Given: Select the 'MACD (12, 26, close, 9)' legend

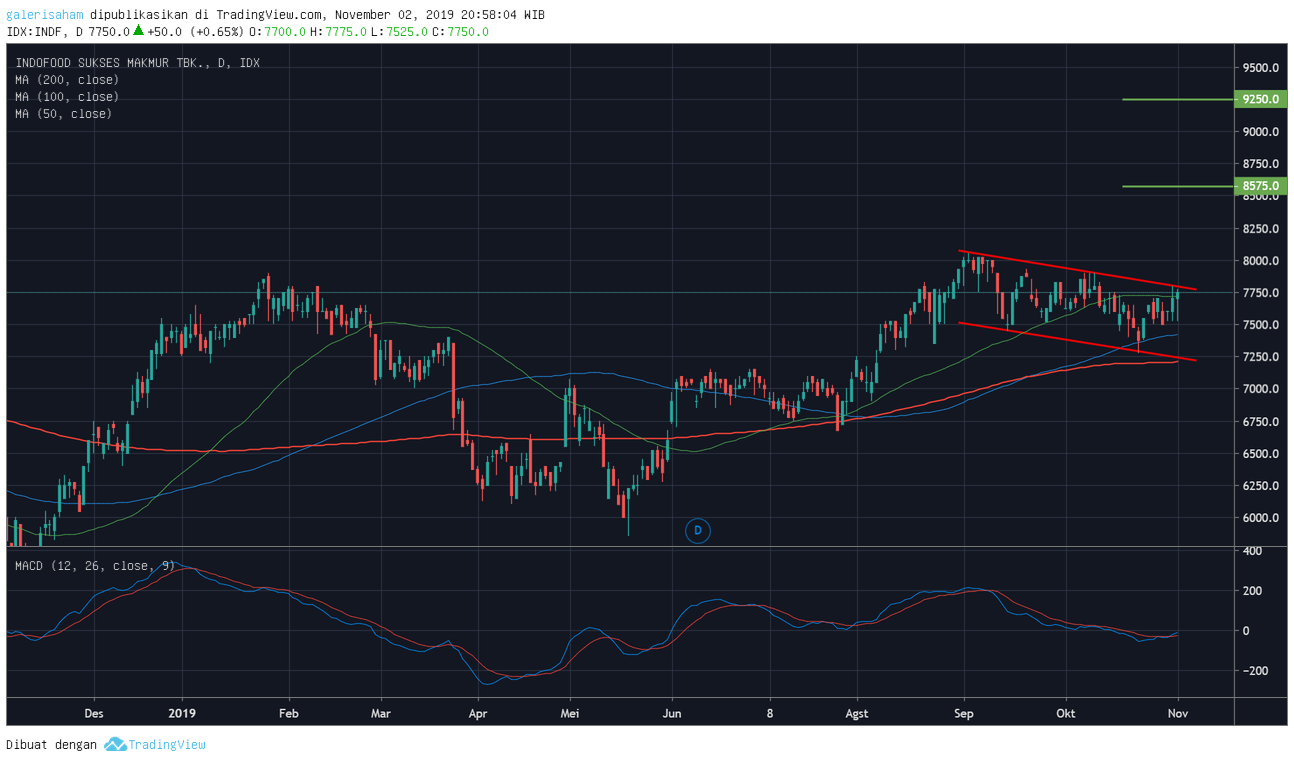Looking at the screenshot, I should click(x=95, y=566).
